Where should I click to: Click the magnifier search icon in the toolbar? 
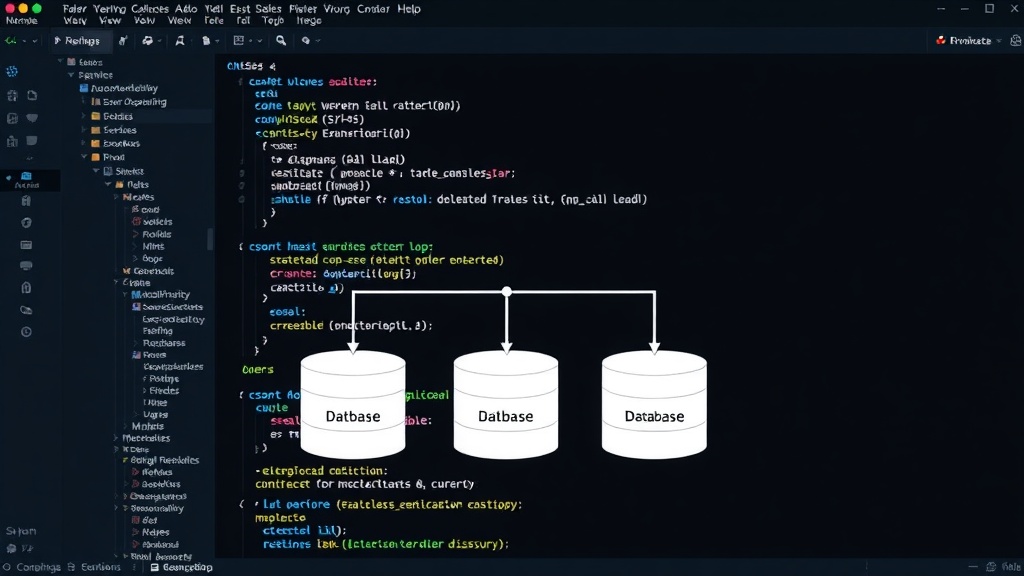tap(281, 40)
